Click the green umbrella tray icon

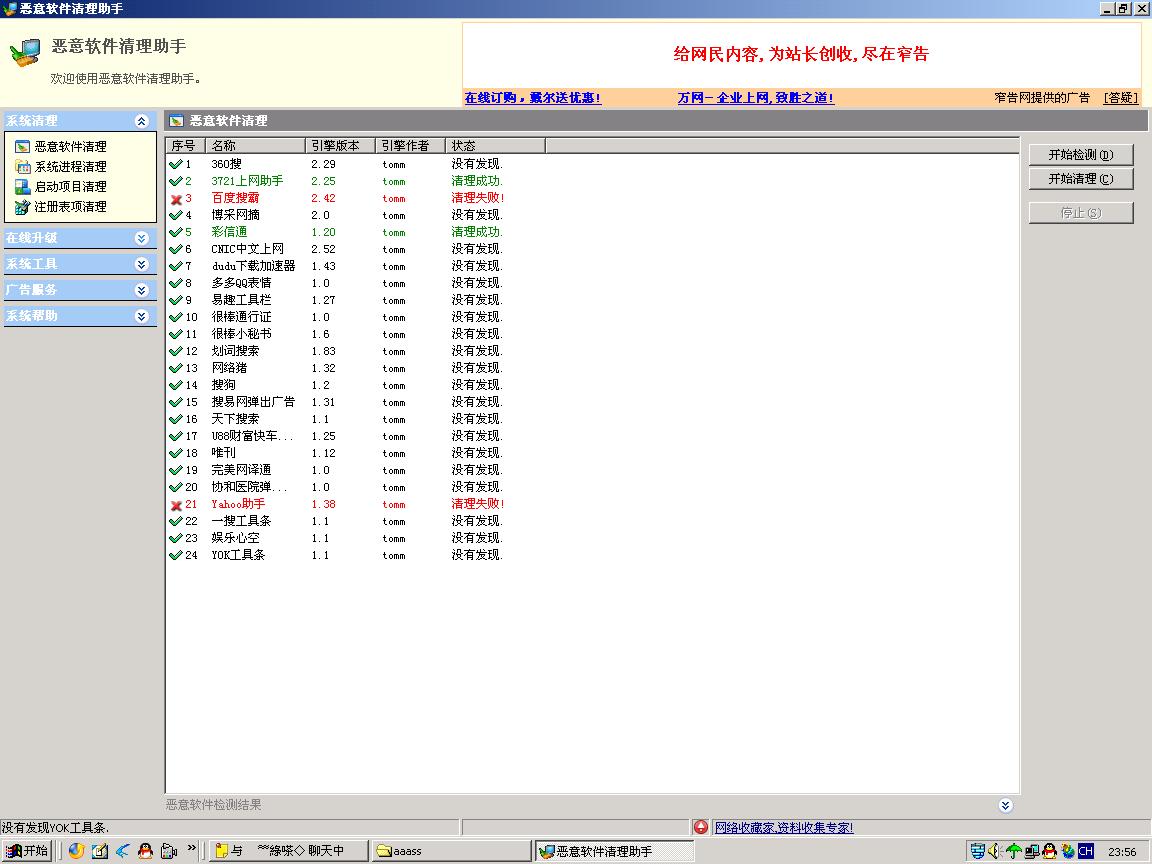1013,852
